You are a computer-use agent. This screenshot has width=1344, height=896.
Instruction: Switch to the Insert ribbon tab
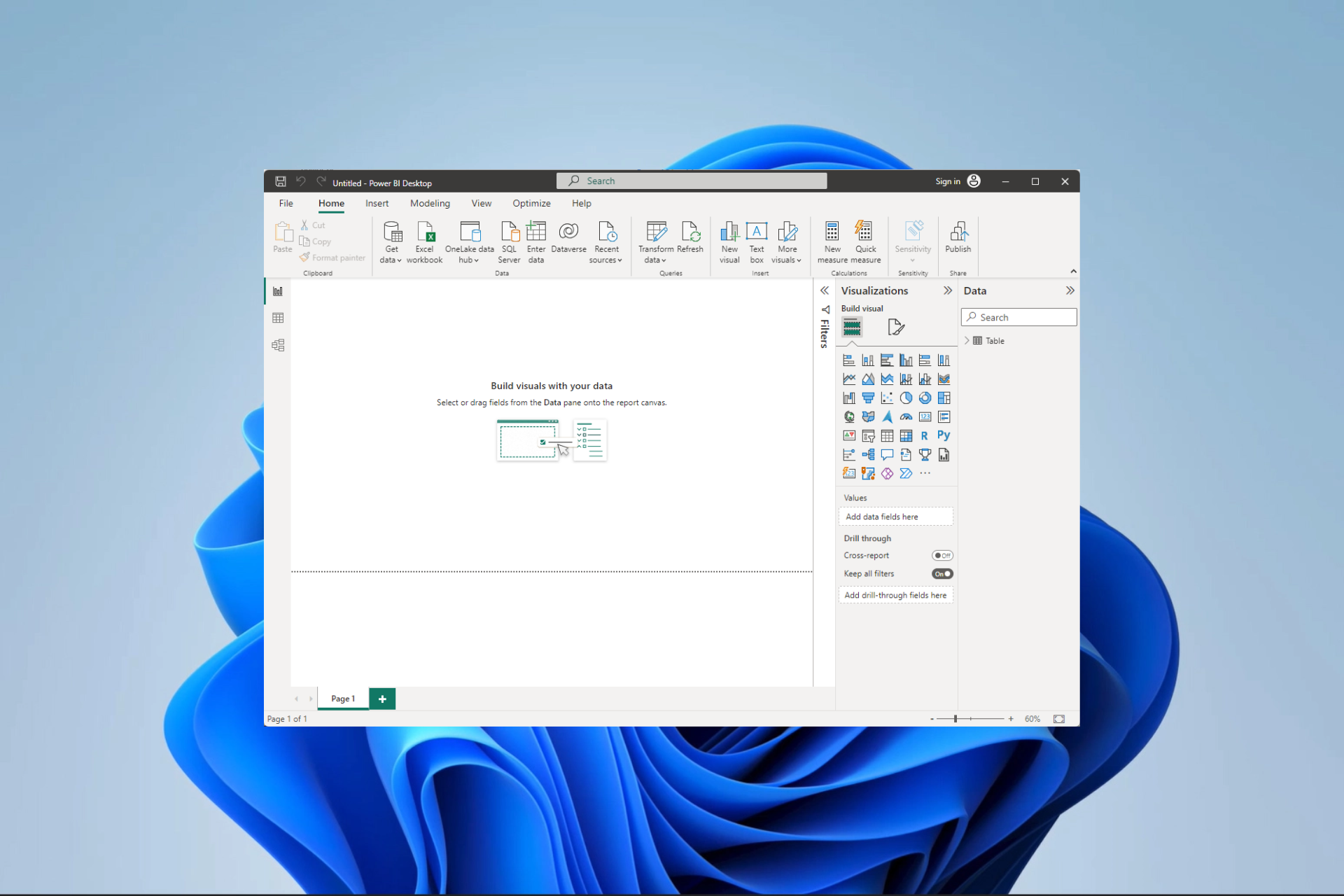point(377,204)
